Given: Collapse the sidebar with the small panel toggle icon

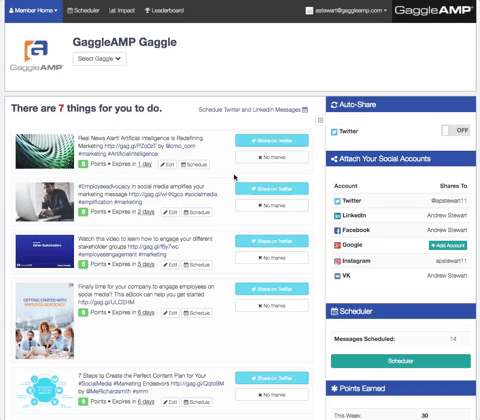Looking at the screenshot, I should pos(320,120).
